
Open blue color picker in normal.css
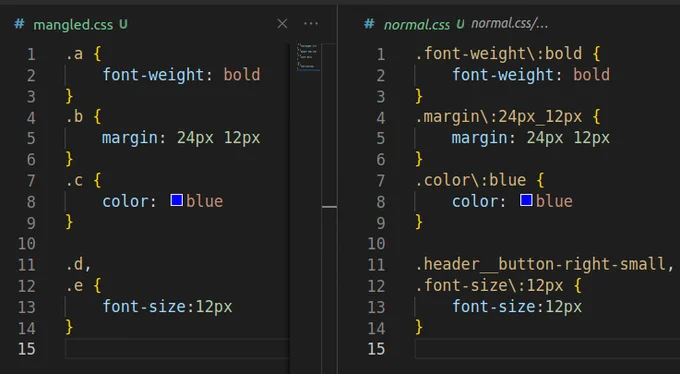526,200
